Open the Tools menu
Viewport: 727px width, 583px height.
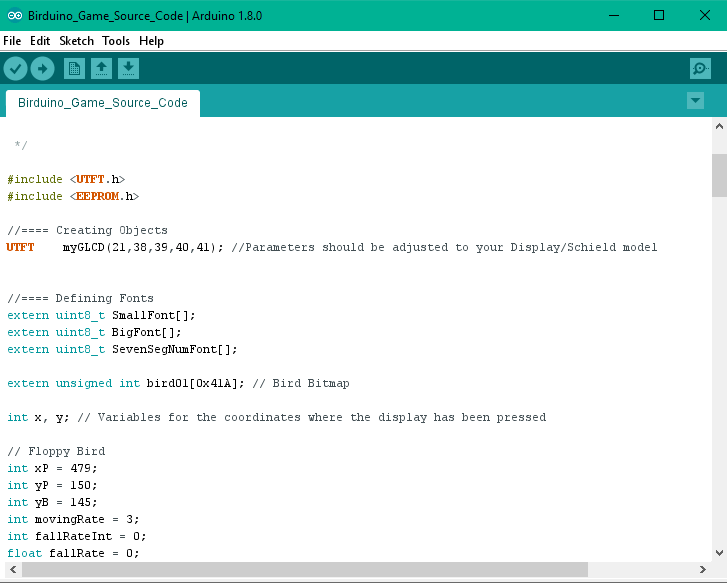coord(116,41)
